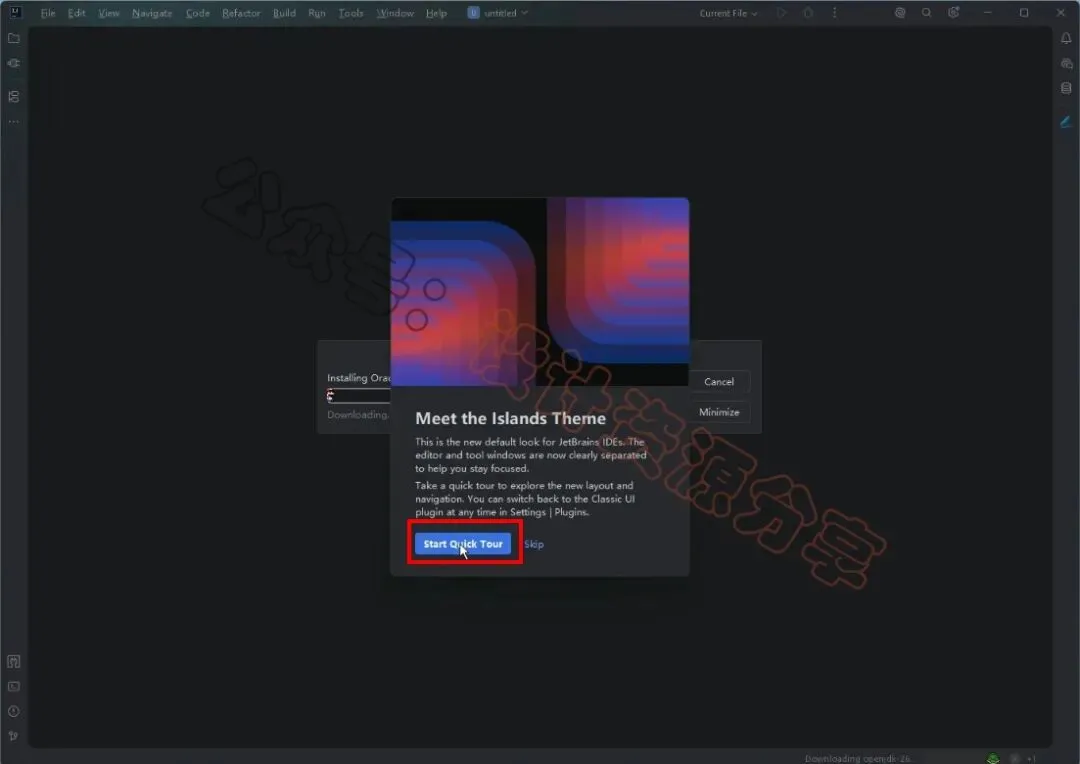Open the Structure tool window icon
Viewport: 1080px width, 764px height.
click(14, 96)
